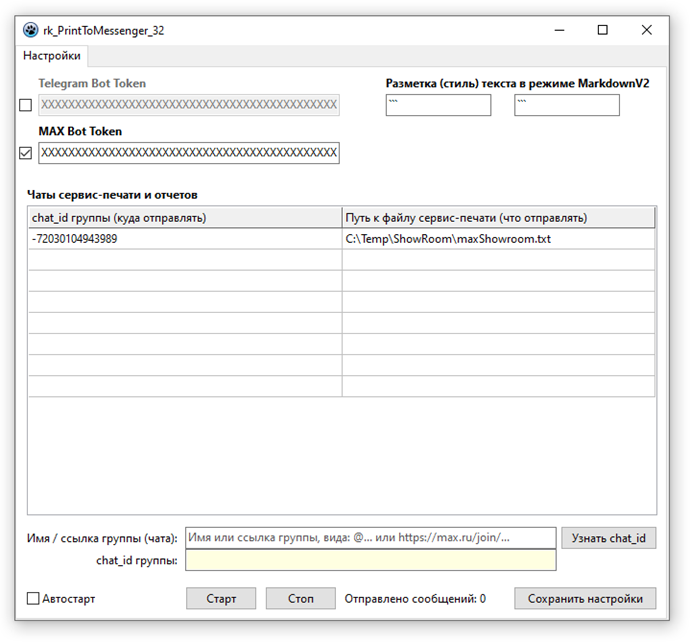690x642 pixels.
Task: Click the paw app icon in title bar
Action: click(30, 30)
